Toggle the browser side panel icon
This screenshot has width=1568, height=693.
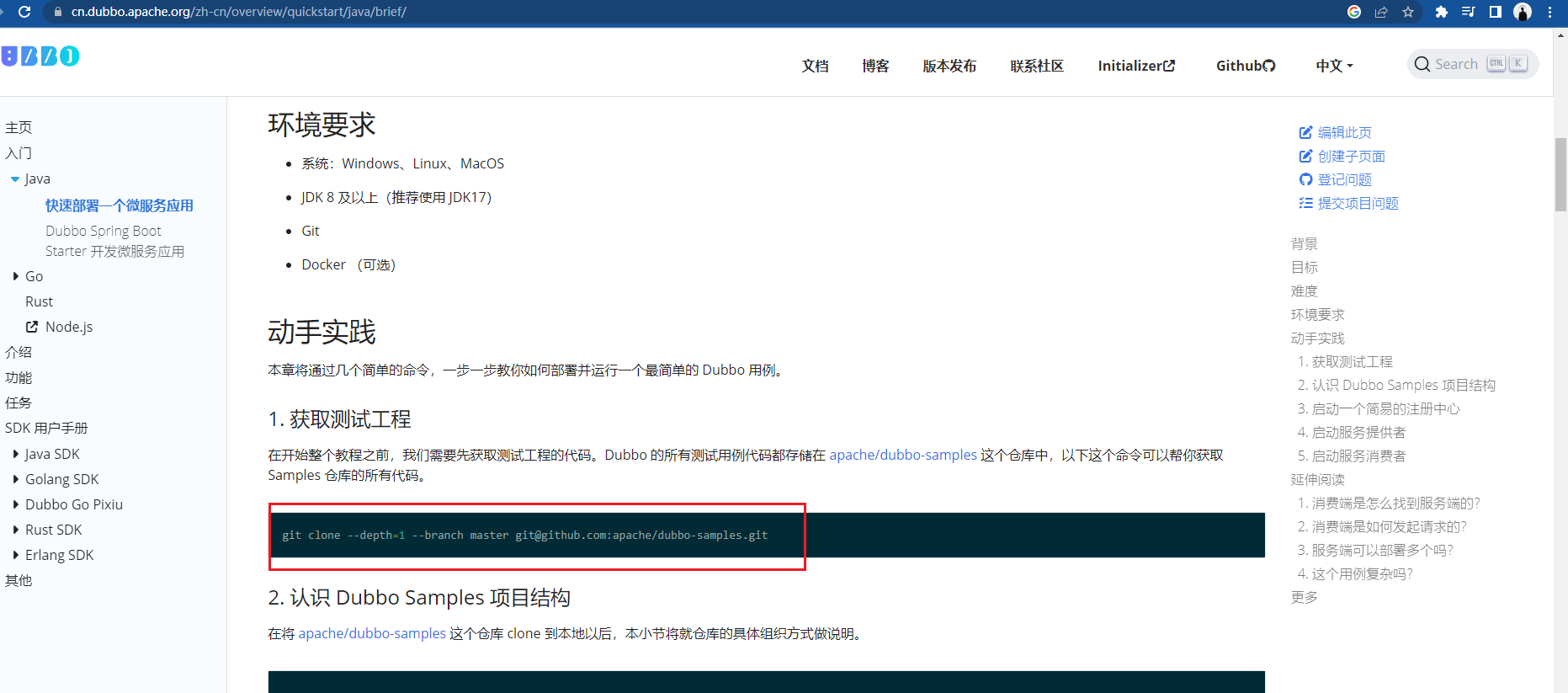1496,12
